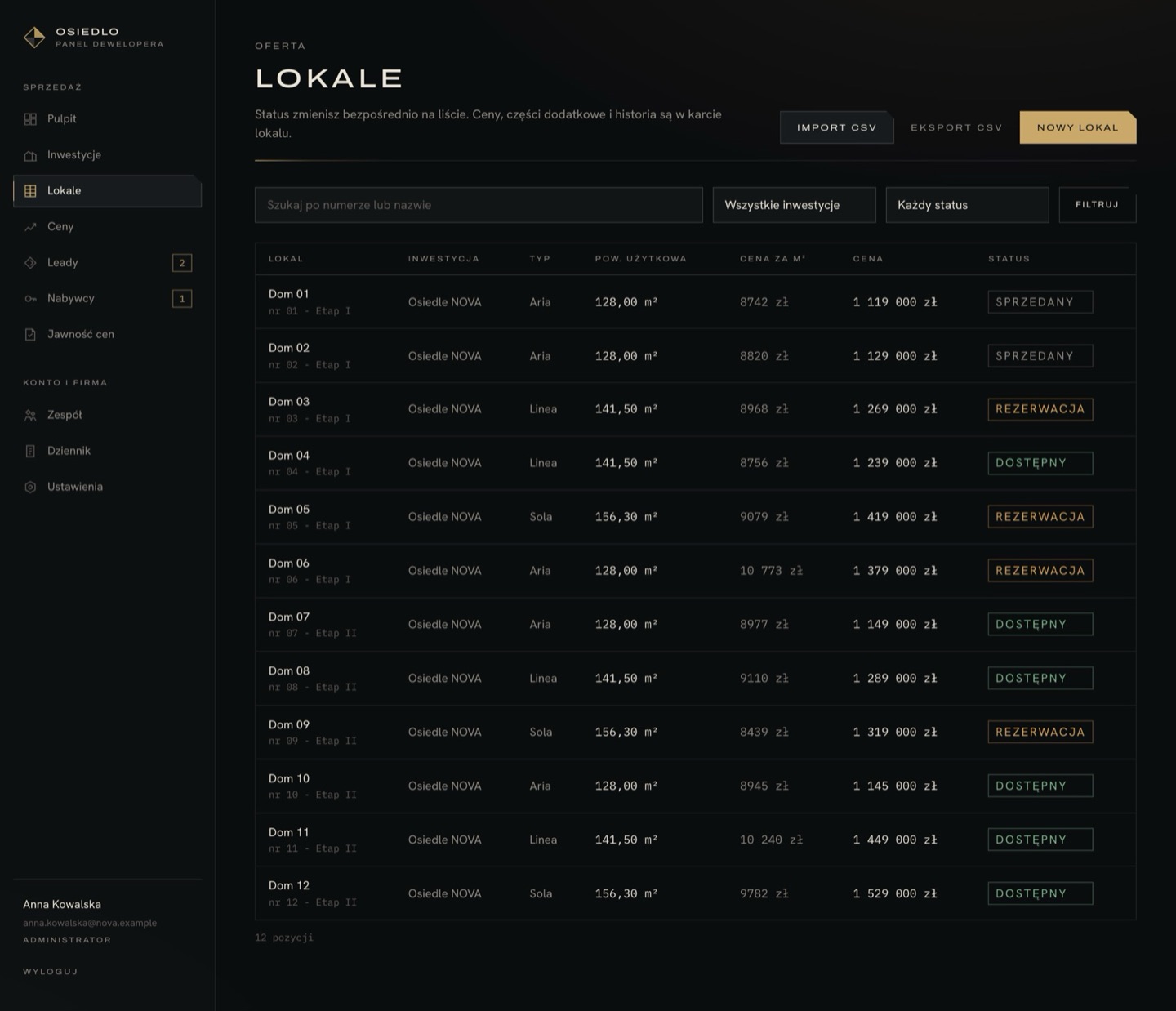1176x1011 pixels.
Task: Open the Leady diamond icon
Action: pos(30,263)
